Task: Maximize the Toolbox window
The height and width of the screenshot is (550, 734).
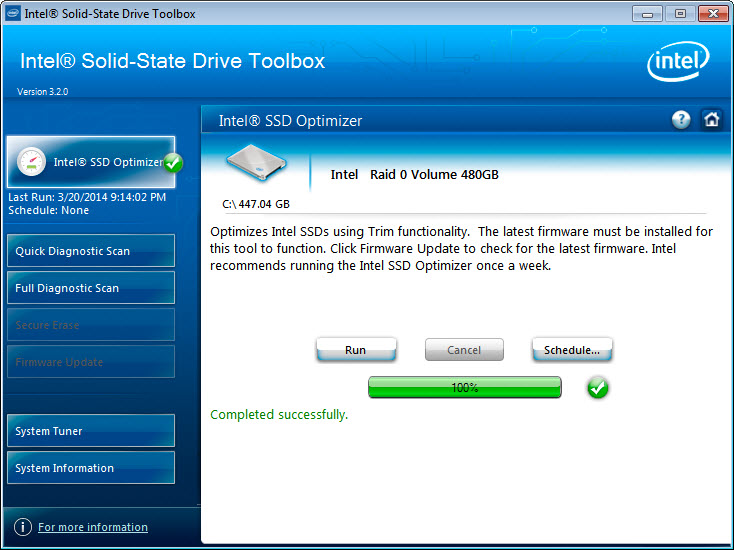Action: (x=680, y=14)
